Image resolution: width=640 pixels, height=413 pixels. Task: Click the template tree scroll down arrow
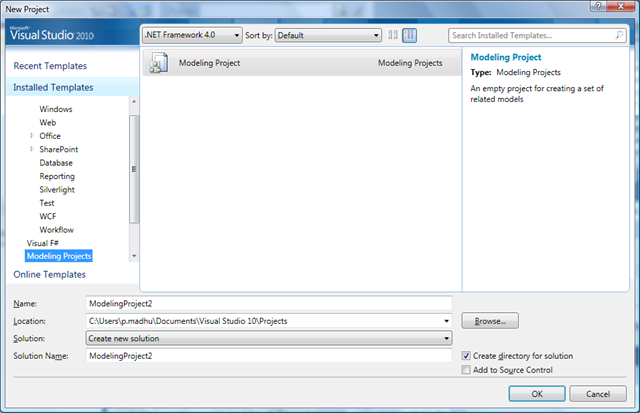click(134, 256)
